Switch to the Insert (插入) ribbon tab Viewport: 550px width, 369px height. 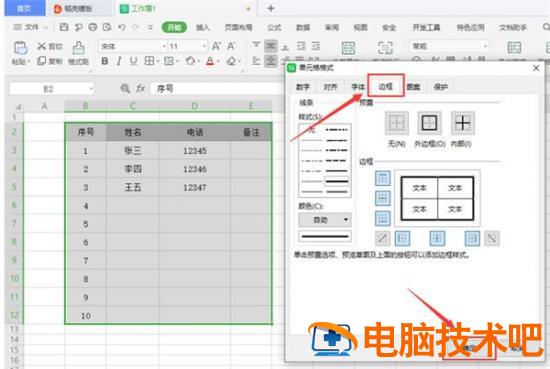coord(202,27)
